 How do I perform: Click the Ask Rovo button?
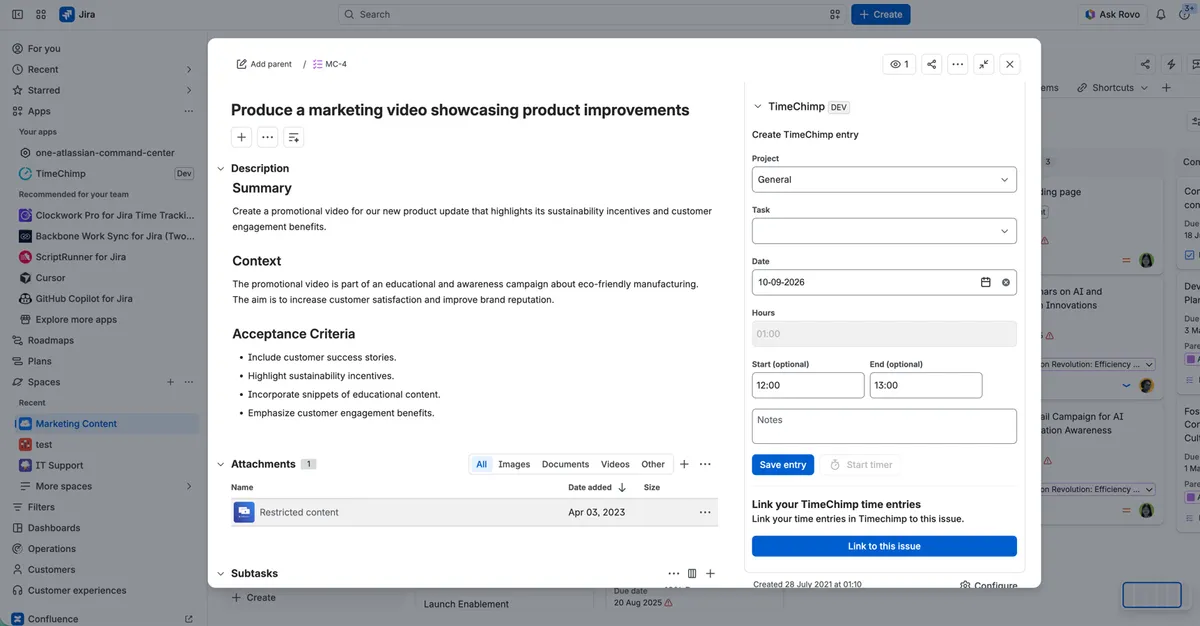coord(1113,14)
